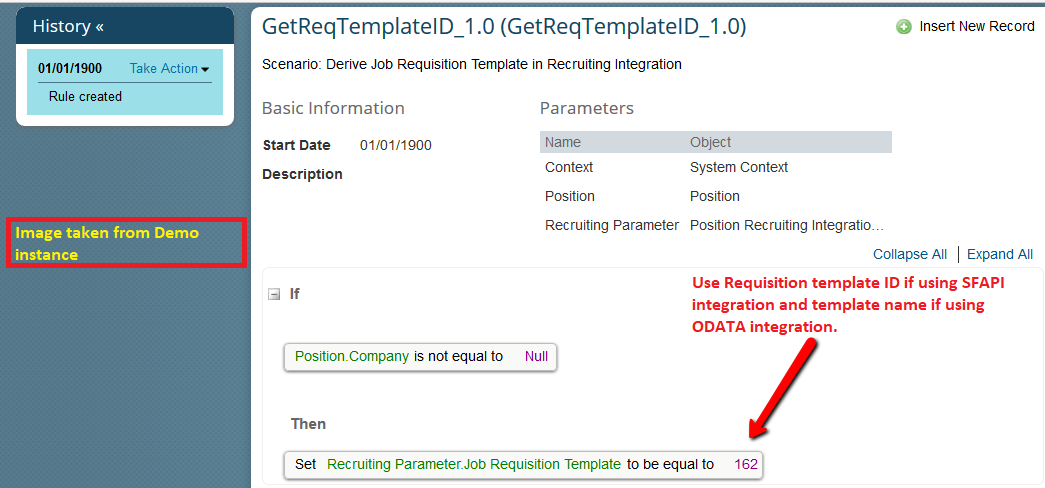
Task: Select the Context parameter row
Action: point(716,167)
